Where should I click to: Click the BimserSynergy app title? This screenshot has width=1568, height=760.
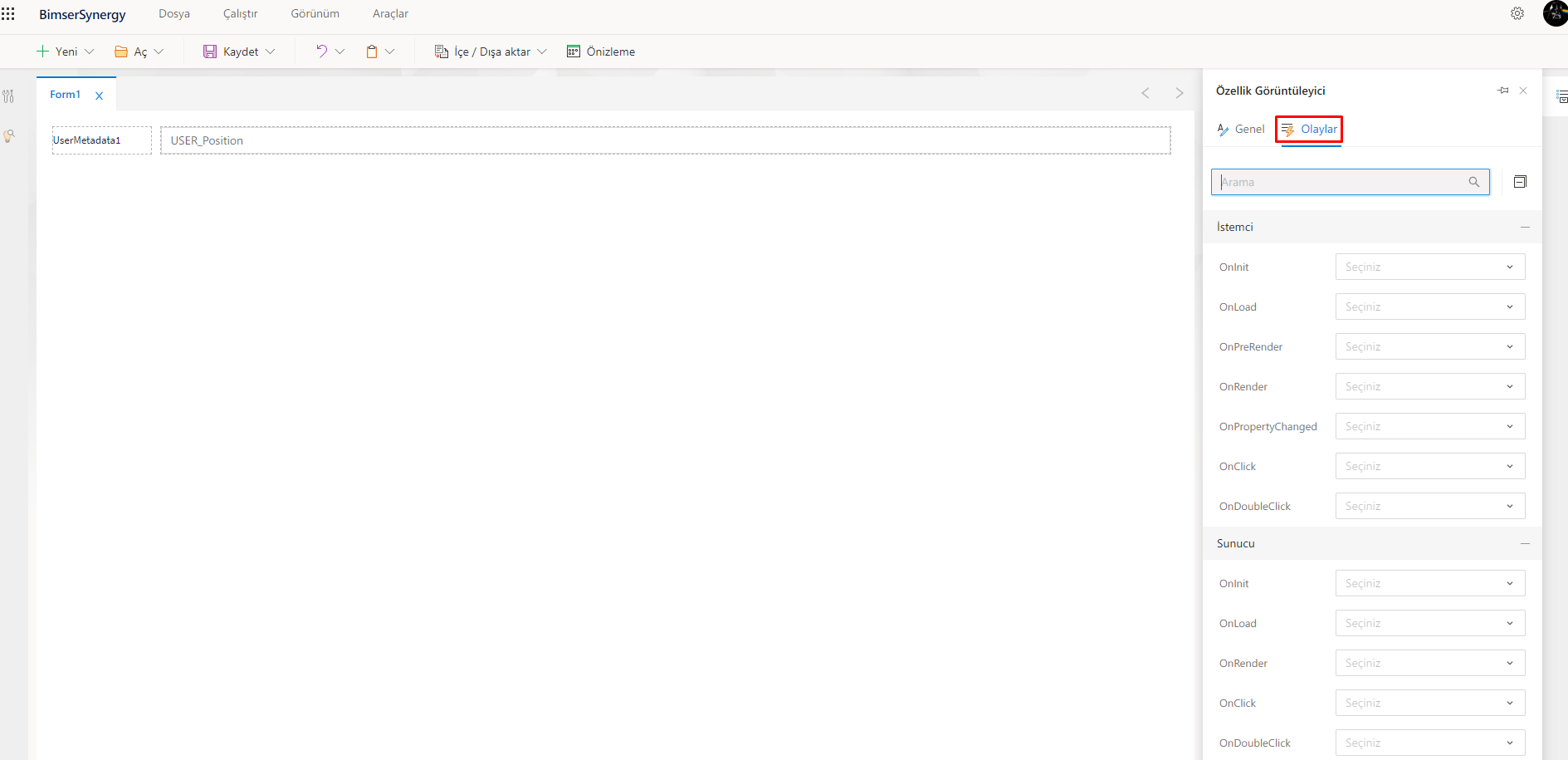tap(82, 14)
